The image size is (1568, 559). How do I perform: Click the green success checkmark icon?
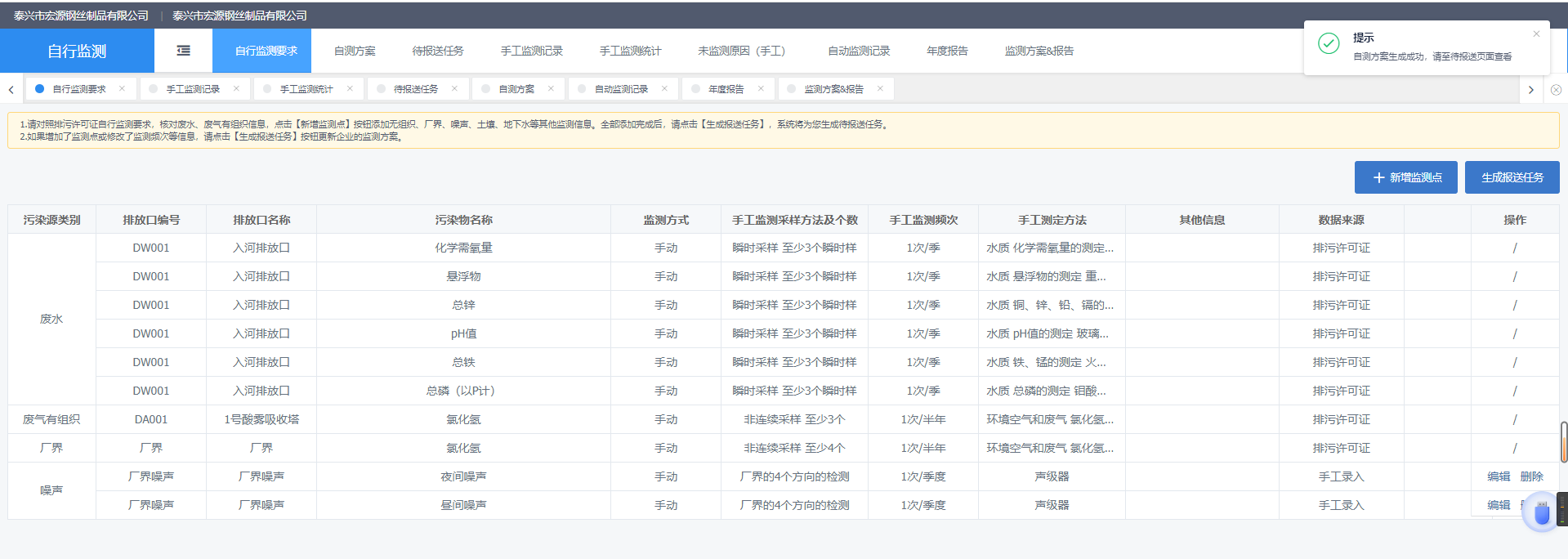pyautogui.click(x=1329, y=44)
